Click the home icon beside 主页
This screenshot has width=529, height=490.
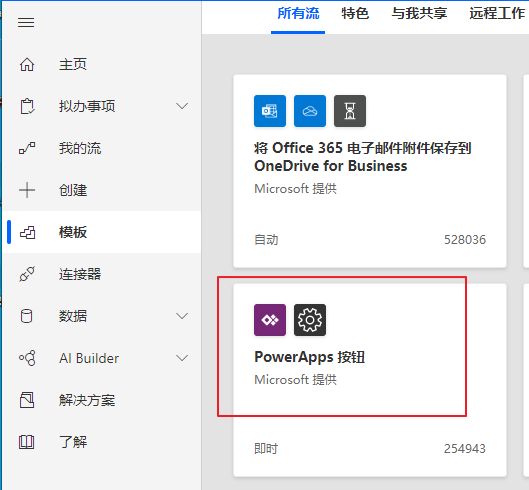click(x=27, y=64)
